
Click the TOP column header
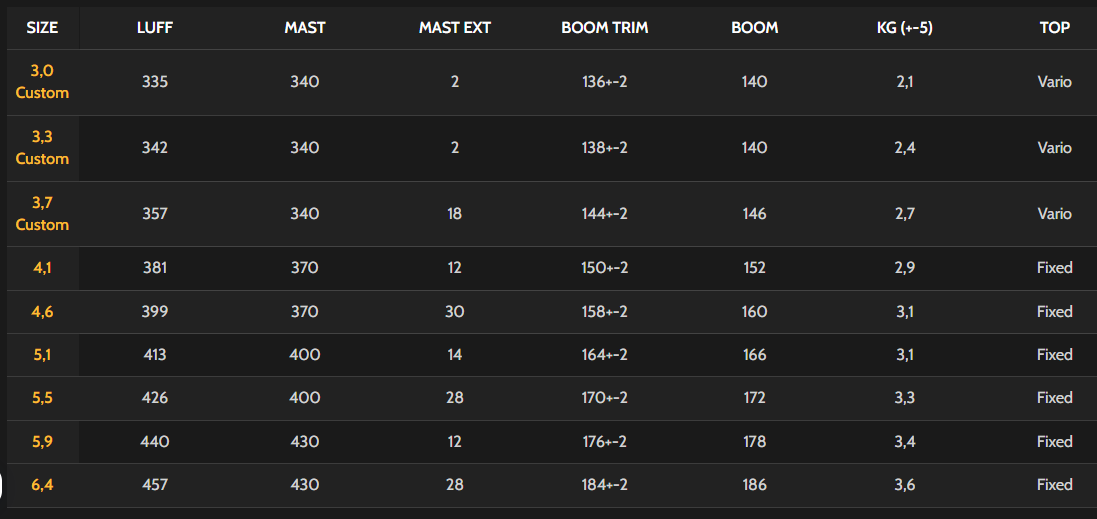click(x=1055, y=28)
